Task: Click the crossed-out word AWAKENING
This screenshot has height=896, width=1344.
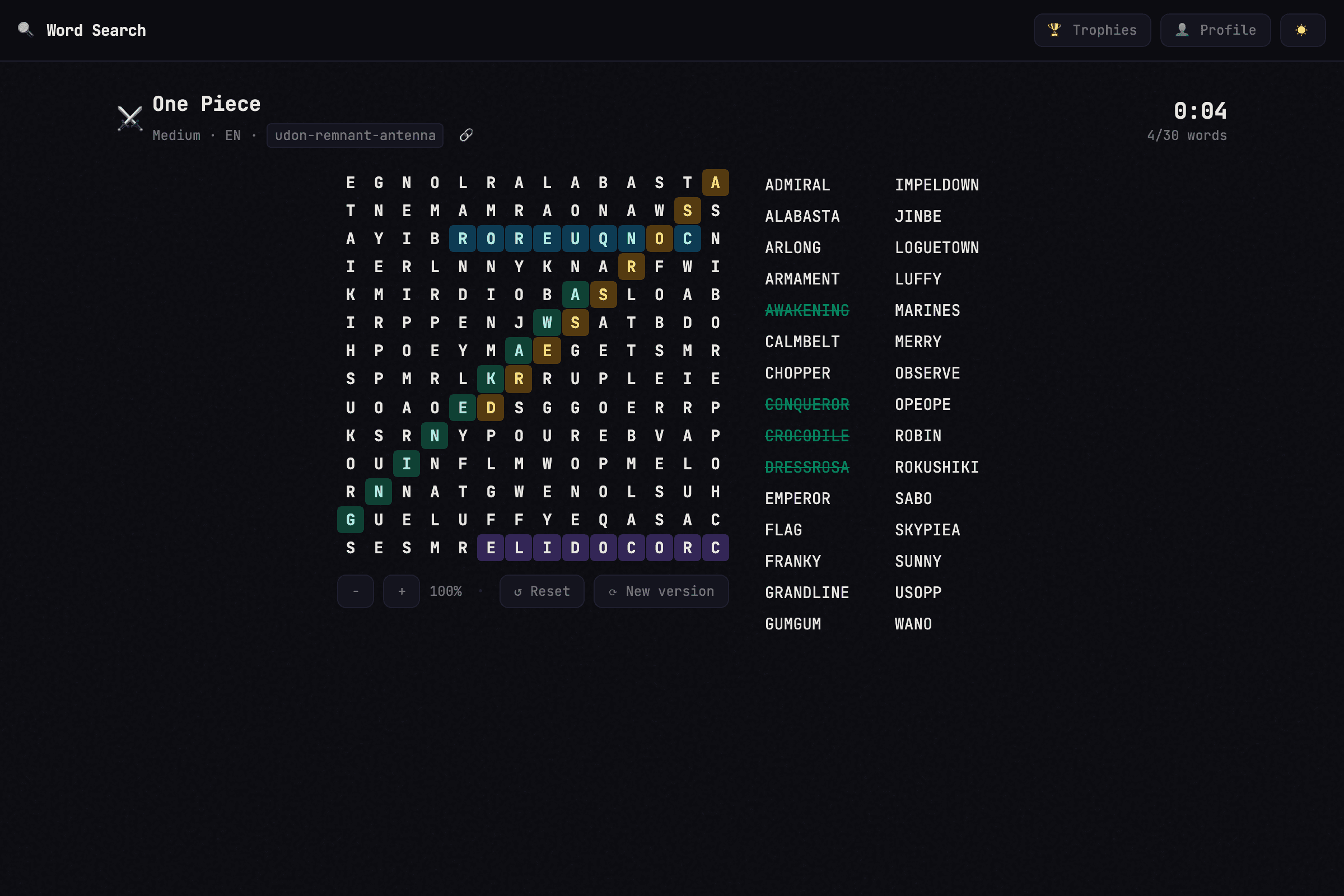Action: 807,310
